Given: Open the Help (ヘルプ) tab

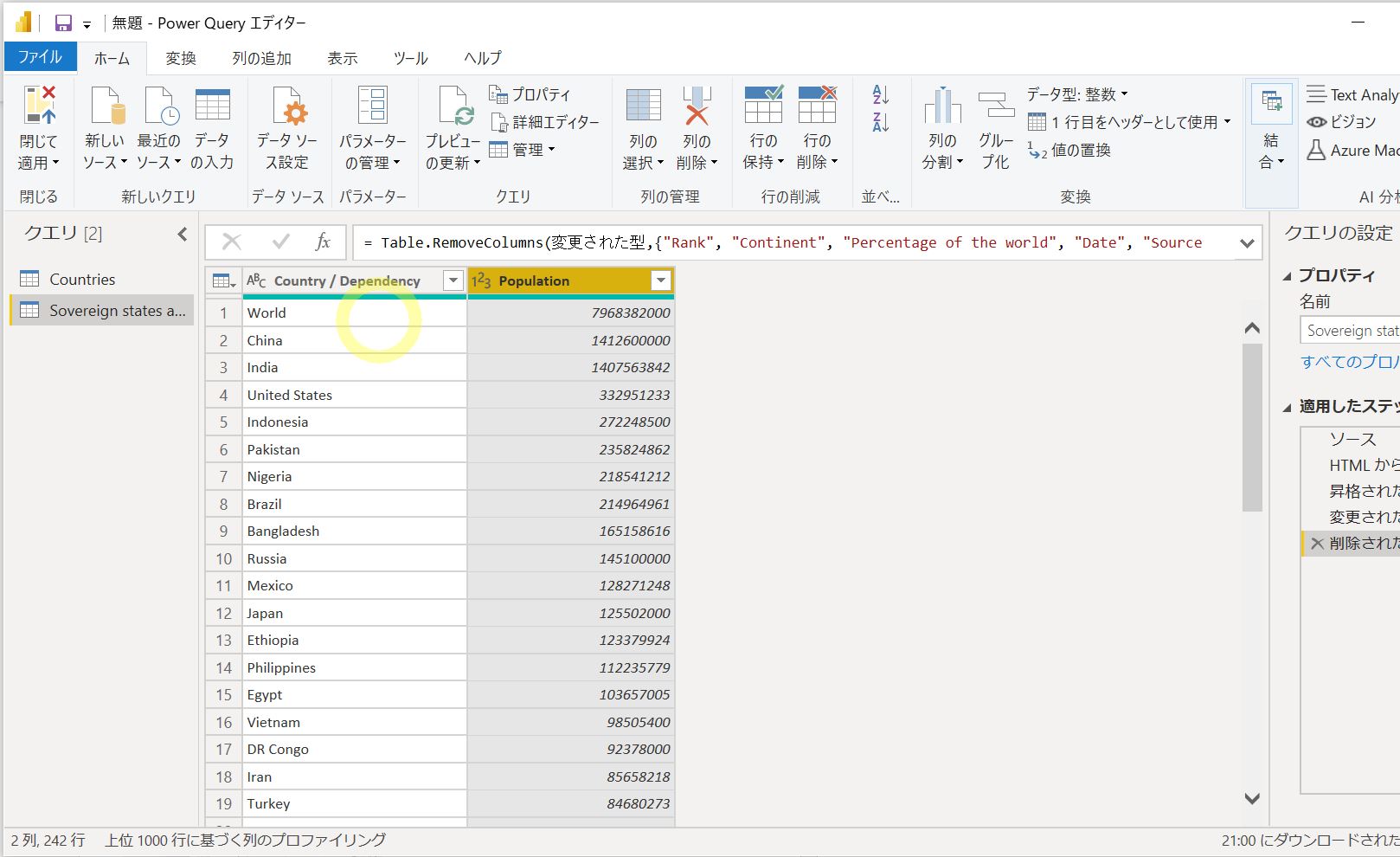Looking at the screenshot, I should click(x=482, y=58).
